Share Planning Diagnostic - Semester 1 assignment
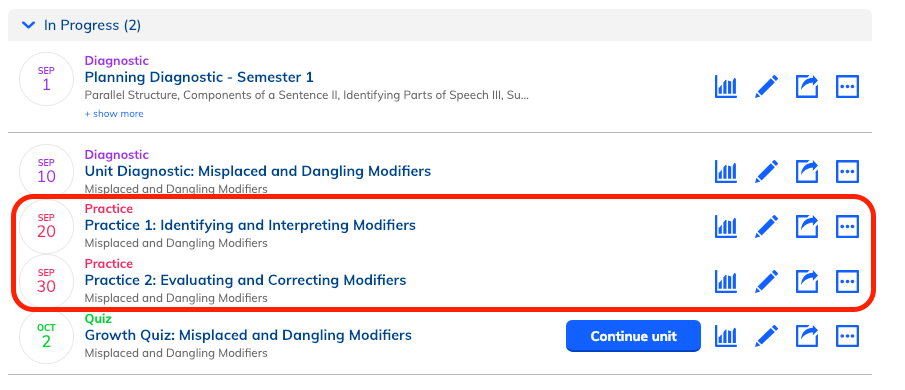 [807, 87]
